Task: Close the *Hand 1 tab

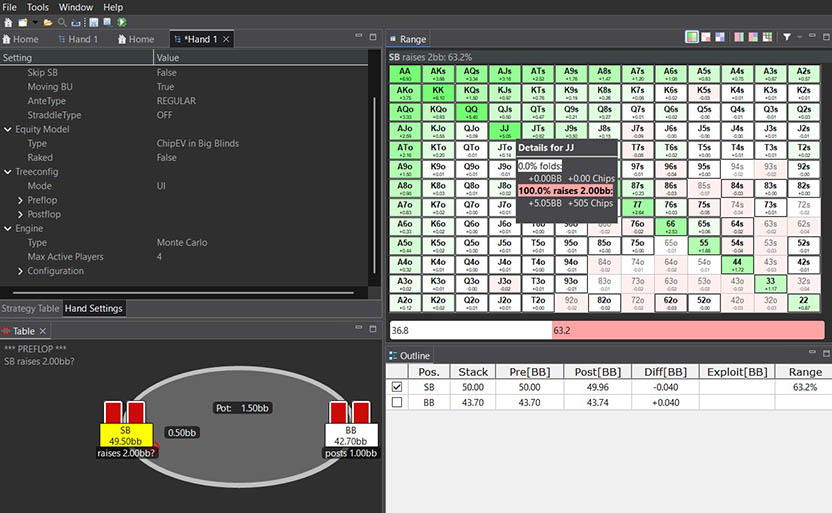Action: (x=226, y=39)
